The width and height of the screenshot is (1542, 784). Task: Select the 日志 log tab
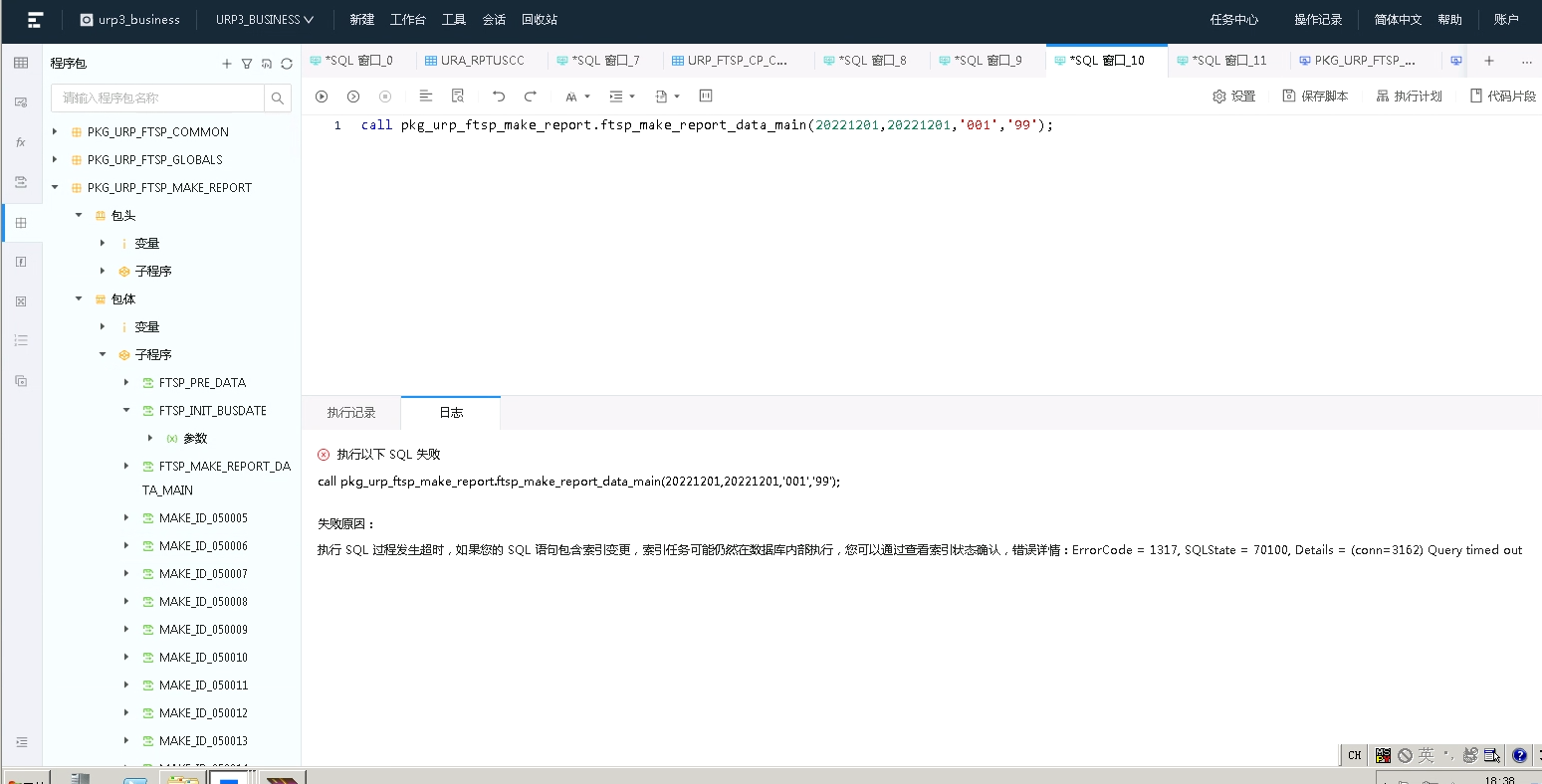pos(451,412)
